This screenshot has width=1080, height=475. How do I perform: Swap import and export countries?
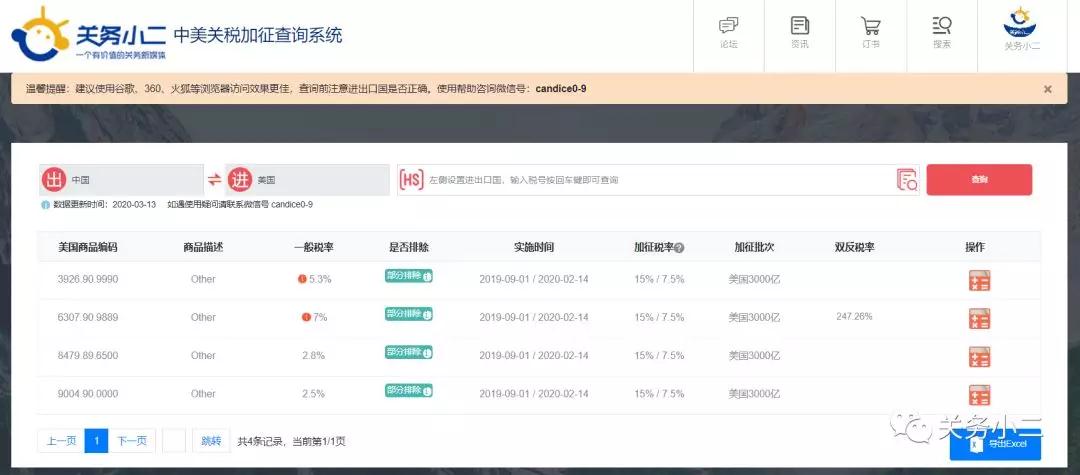pos(215,180)
